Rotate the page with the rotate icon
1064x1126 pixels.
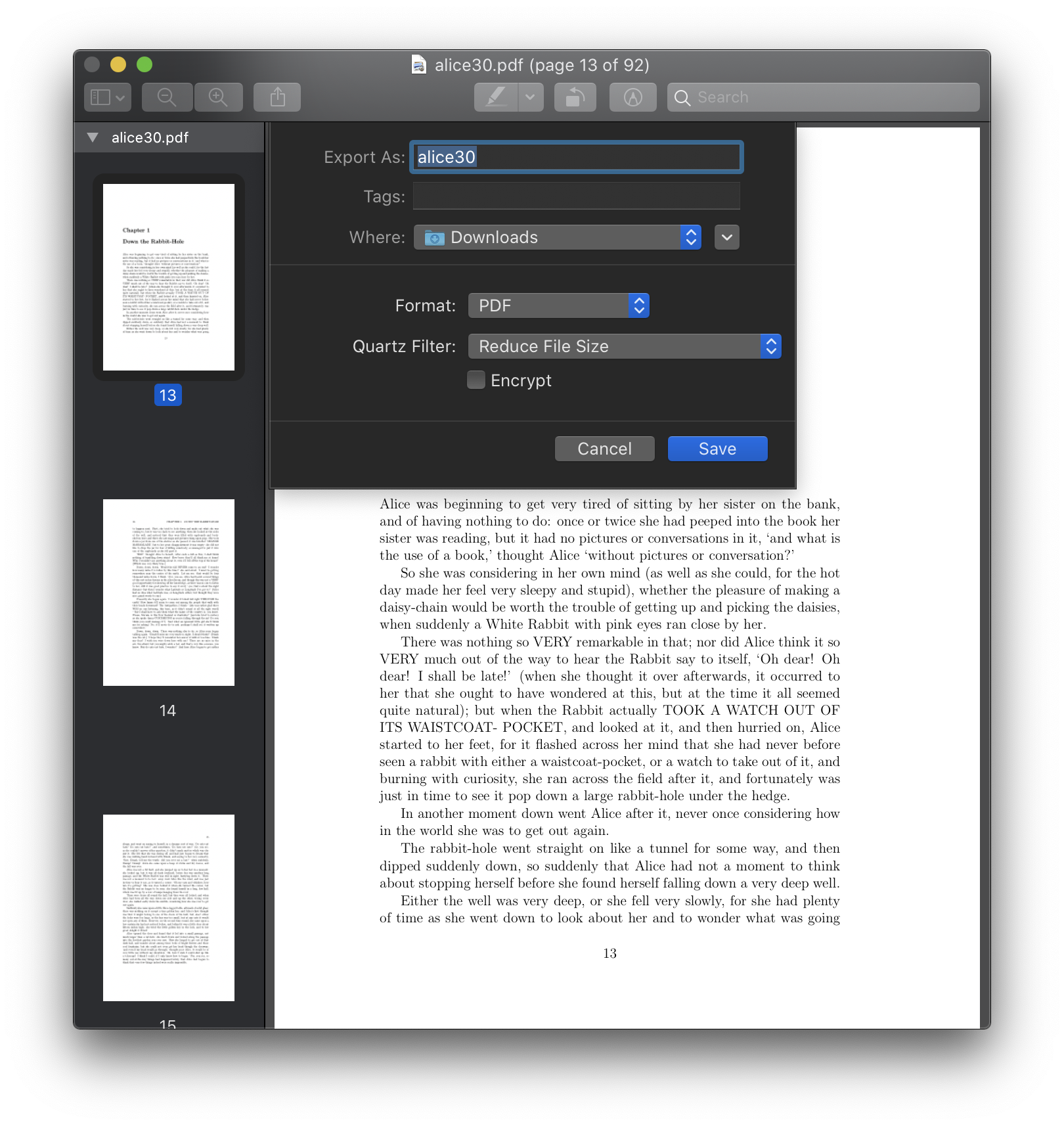[x=575, y=97]
